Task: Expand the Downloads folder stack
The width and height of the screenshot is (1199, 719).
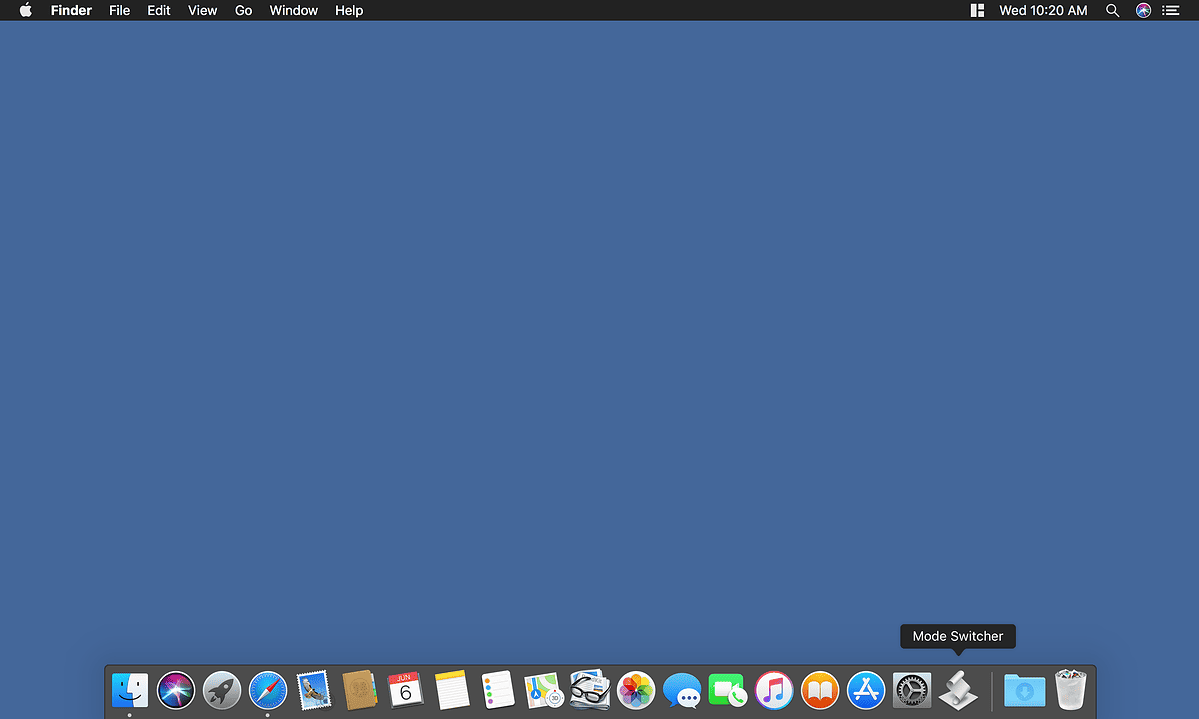Action: [x=1024, y=690]
